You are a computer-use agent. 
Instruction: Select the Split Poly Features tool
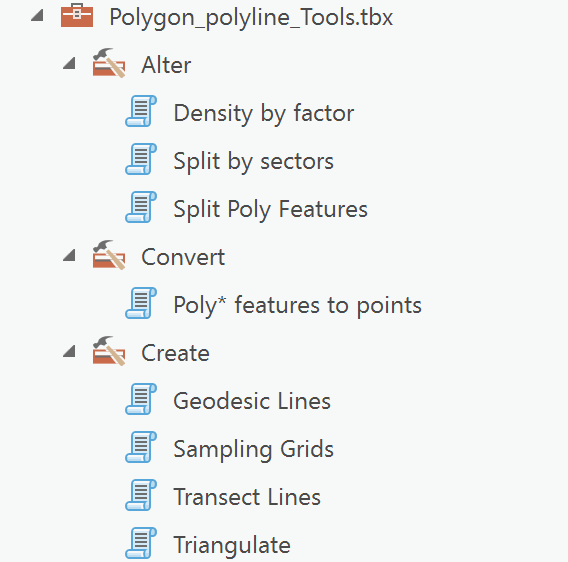tap(270, 209)
